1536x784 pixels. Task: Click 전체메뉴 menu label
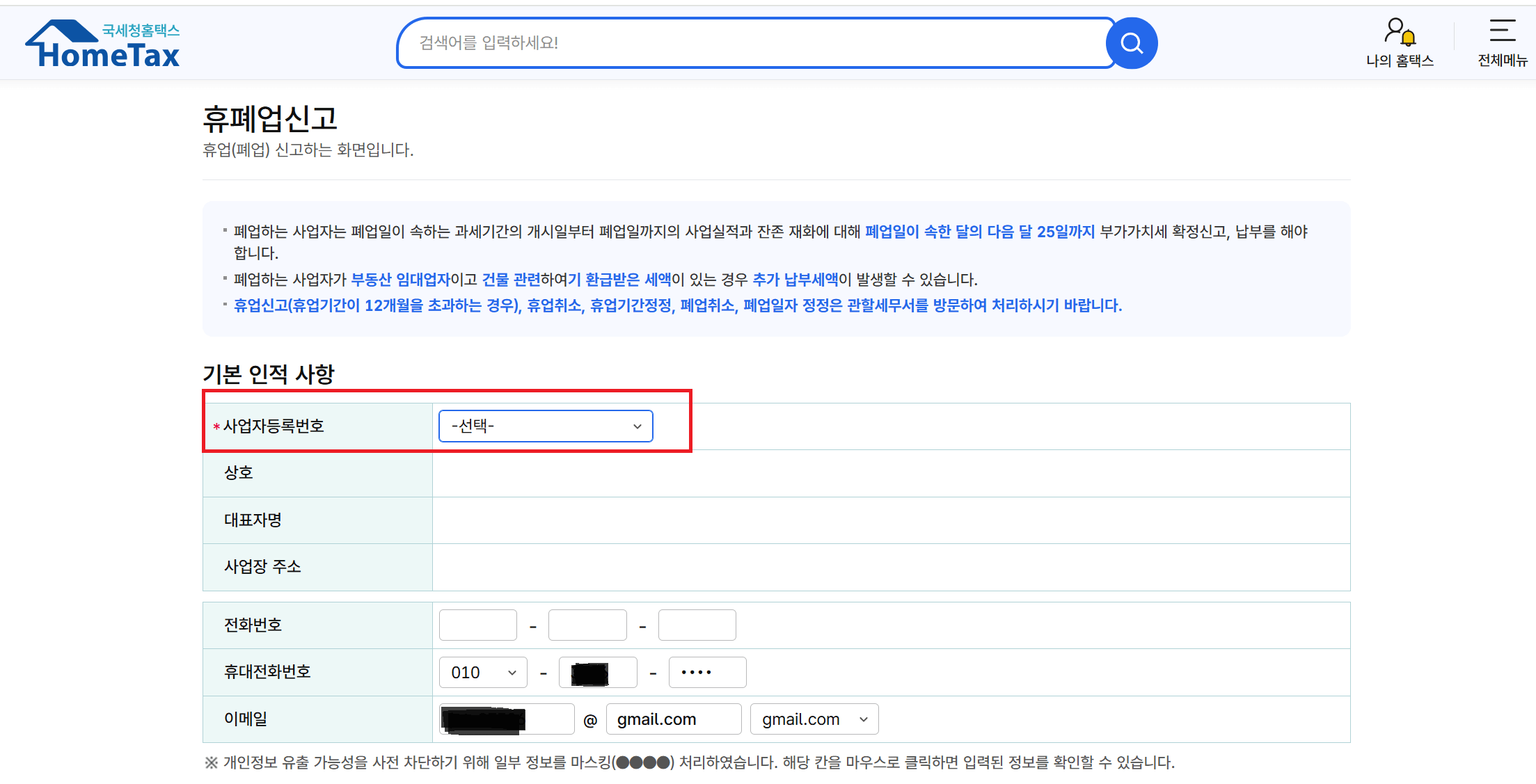[1502, 61]
